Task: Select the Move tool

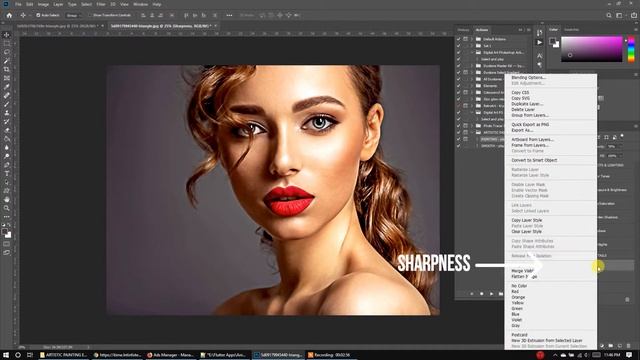Action: (7, 35)
